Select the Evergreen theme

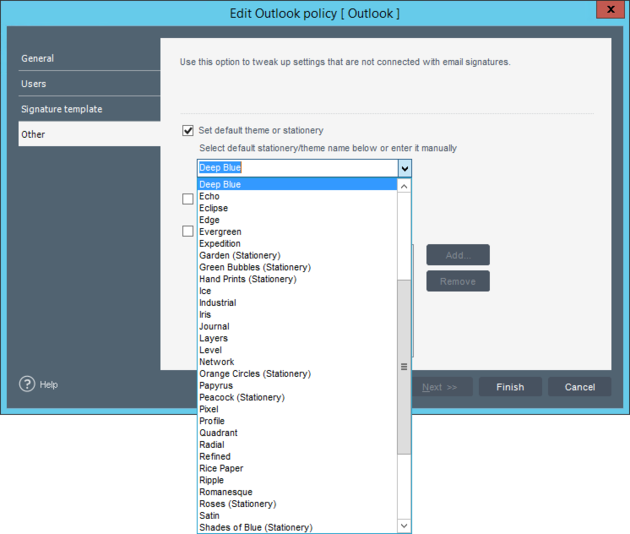[297, 232]
